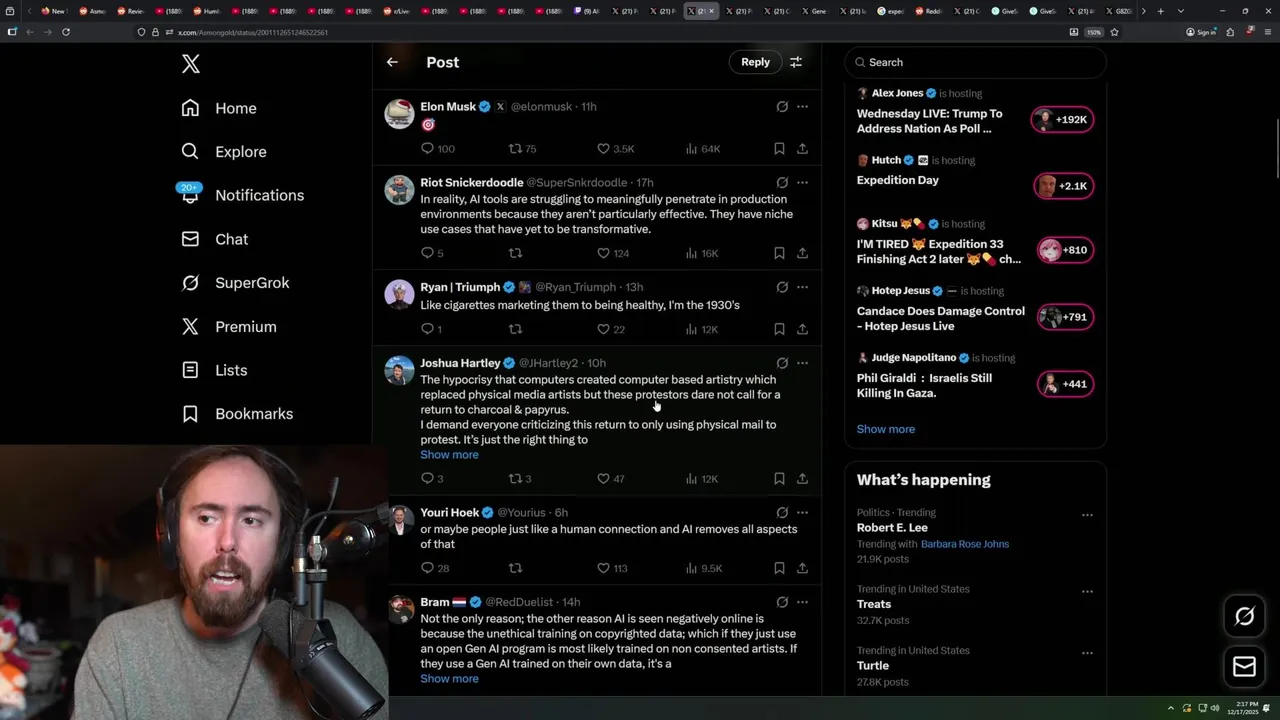Share Elon Musk's post
Viewport: 1280px width, 720px height.
802,149
